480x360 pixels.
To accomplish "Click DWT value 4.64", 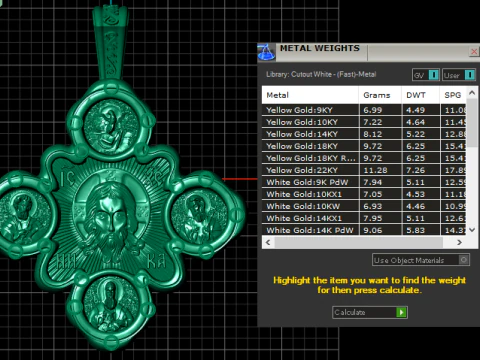I will tap(415, 122).
